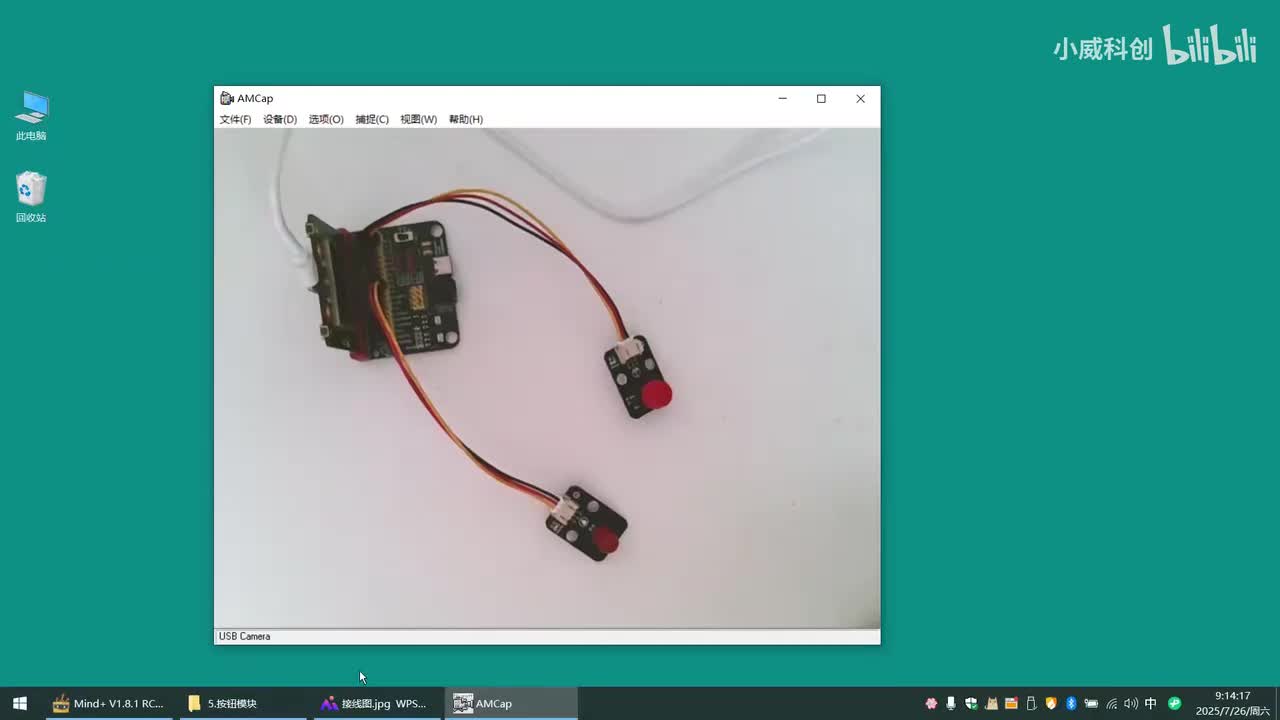Click the microphone tray icon
The image size is (1280, 720).
(951, 704)
